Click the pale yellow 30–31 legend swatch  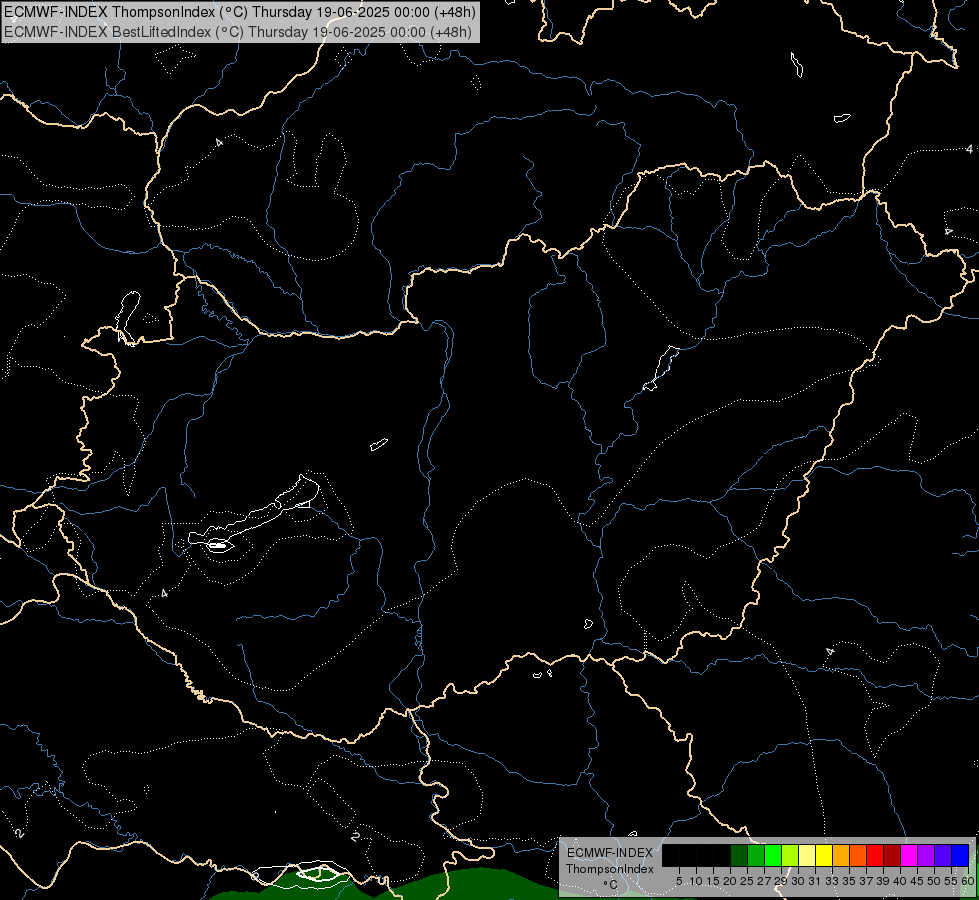coord(807,855)
